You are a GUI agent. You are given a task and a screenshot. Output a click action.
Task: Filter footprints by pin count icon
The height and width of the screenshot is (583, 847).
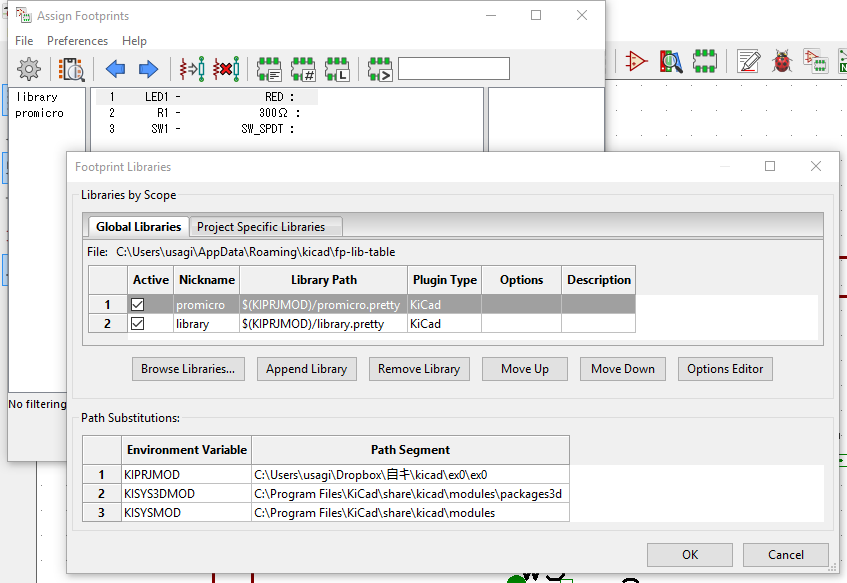pos(303,69)
